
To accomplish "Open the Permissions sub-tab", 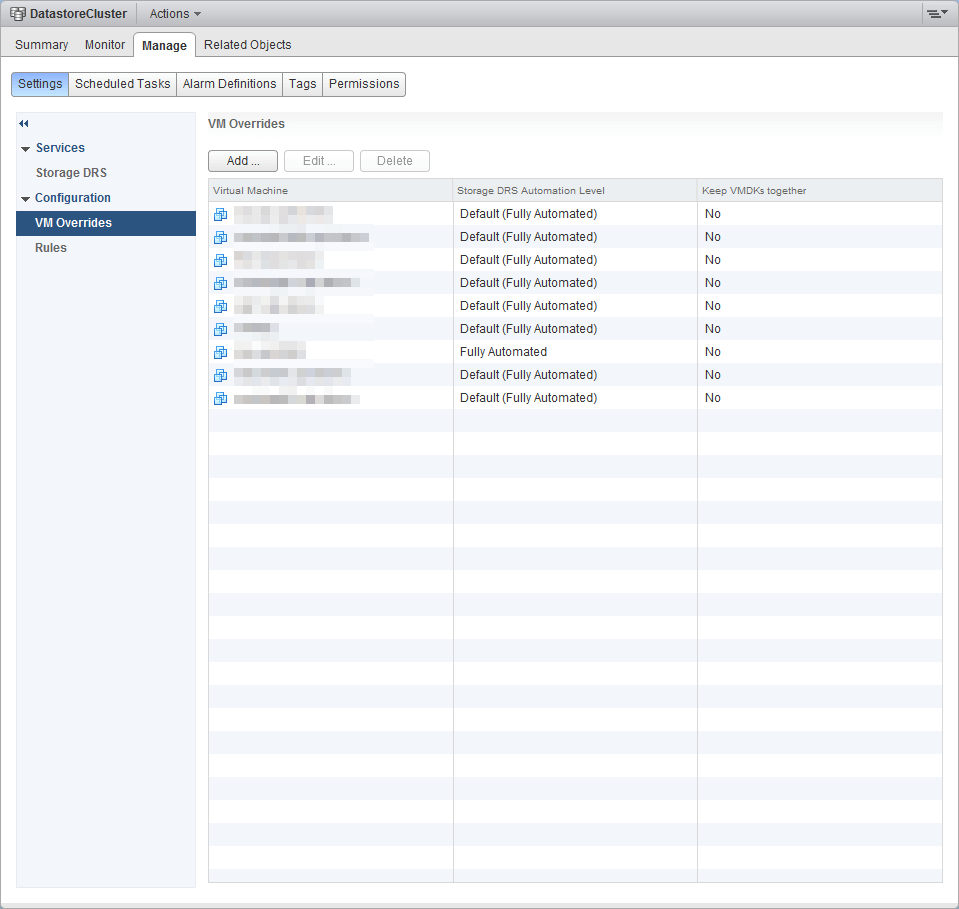I will pyautogui.click(x=364, y=84).
